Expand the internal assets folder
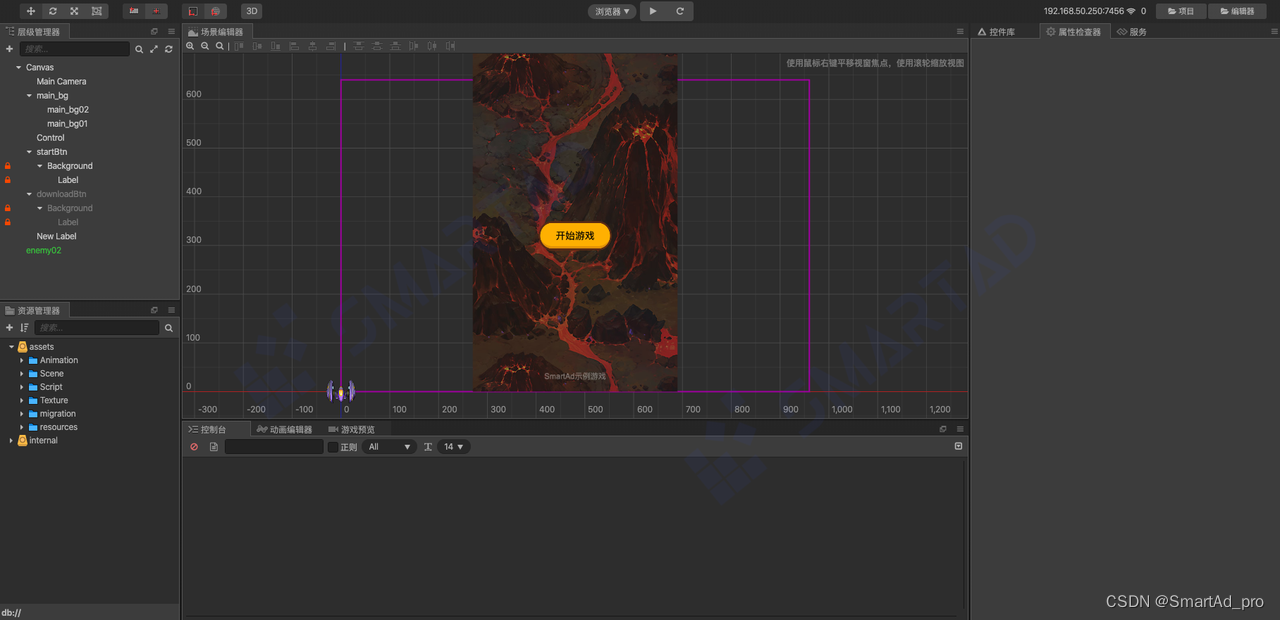 tap(11, 440)
